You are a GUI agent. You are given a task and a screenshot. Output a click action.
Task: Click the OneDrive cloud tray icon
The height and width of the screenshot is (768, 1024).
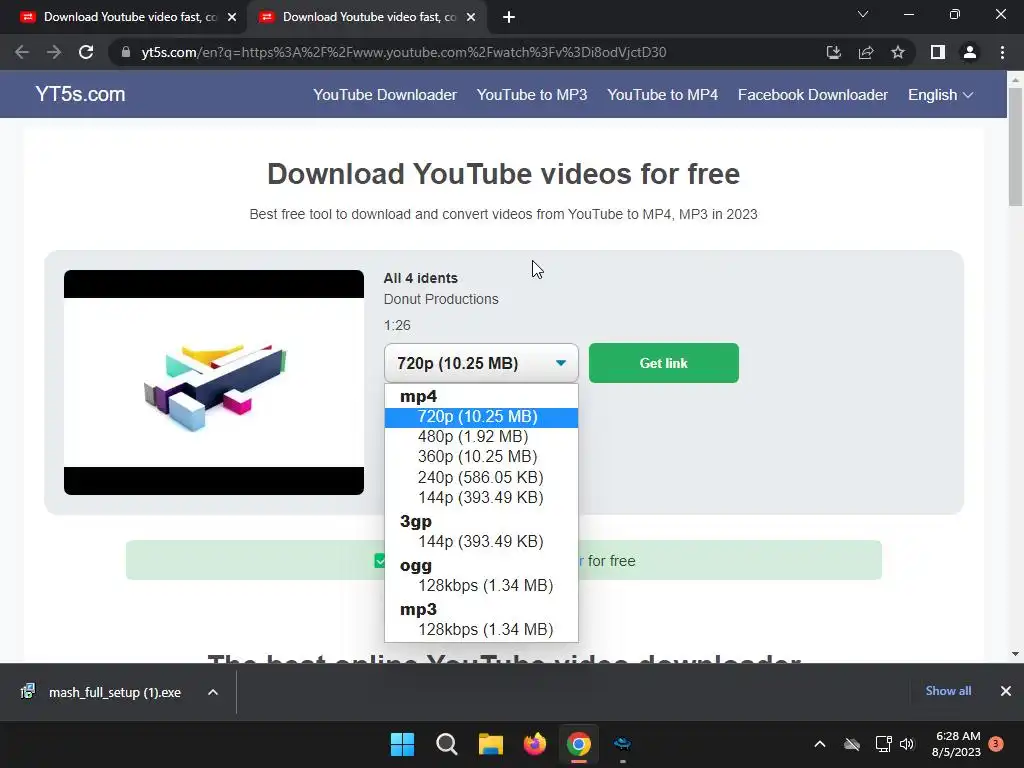(x=852, y=744)
